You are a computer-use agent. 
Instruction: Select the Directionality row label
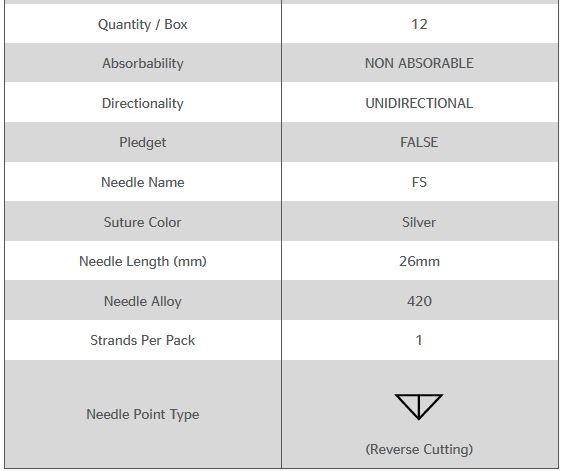coord(143,103)
